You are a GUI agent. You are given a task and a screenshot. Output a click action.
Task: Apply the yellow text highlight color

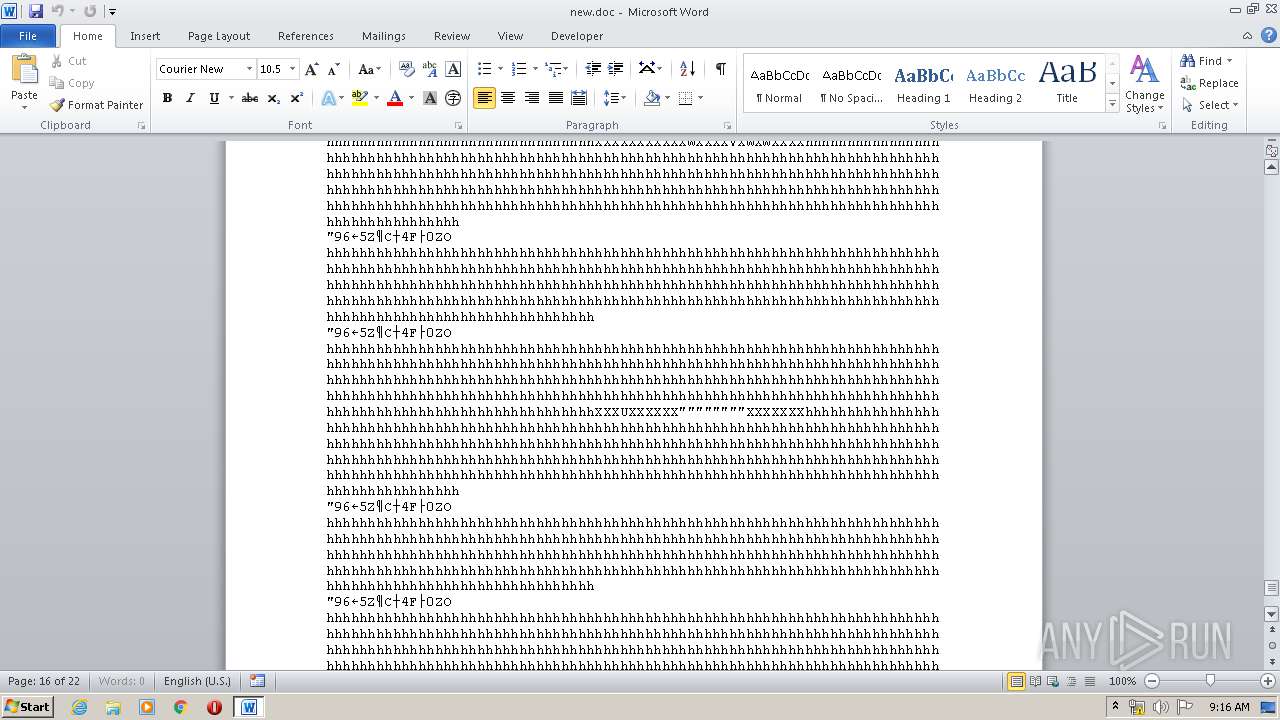click(x=359, y=98)
